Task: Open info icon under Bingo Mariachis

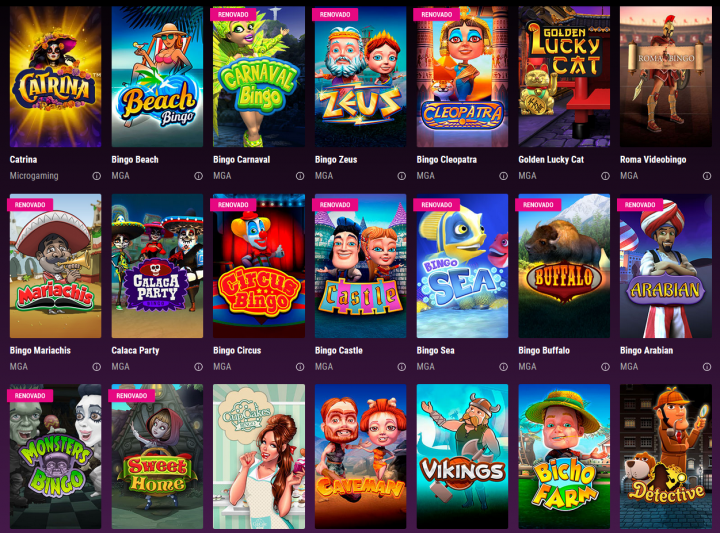Action: click(x=96, y=367)
